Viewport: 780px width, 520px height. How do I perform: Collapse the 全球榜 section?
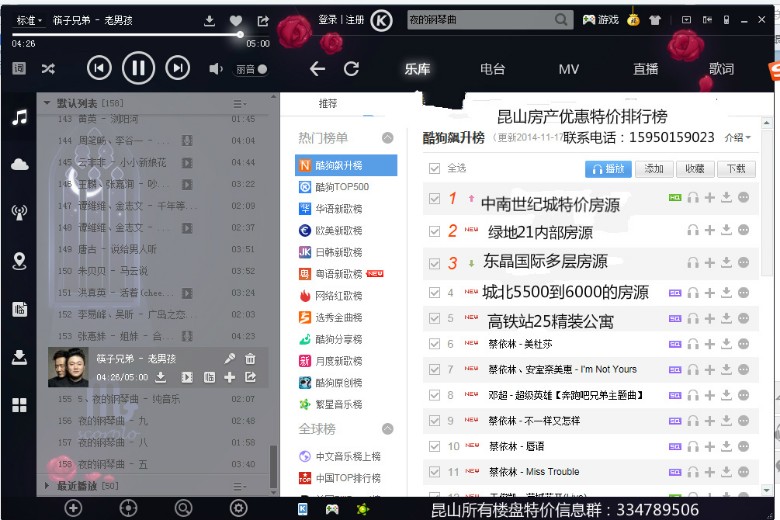(x=388, y=428)
